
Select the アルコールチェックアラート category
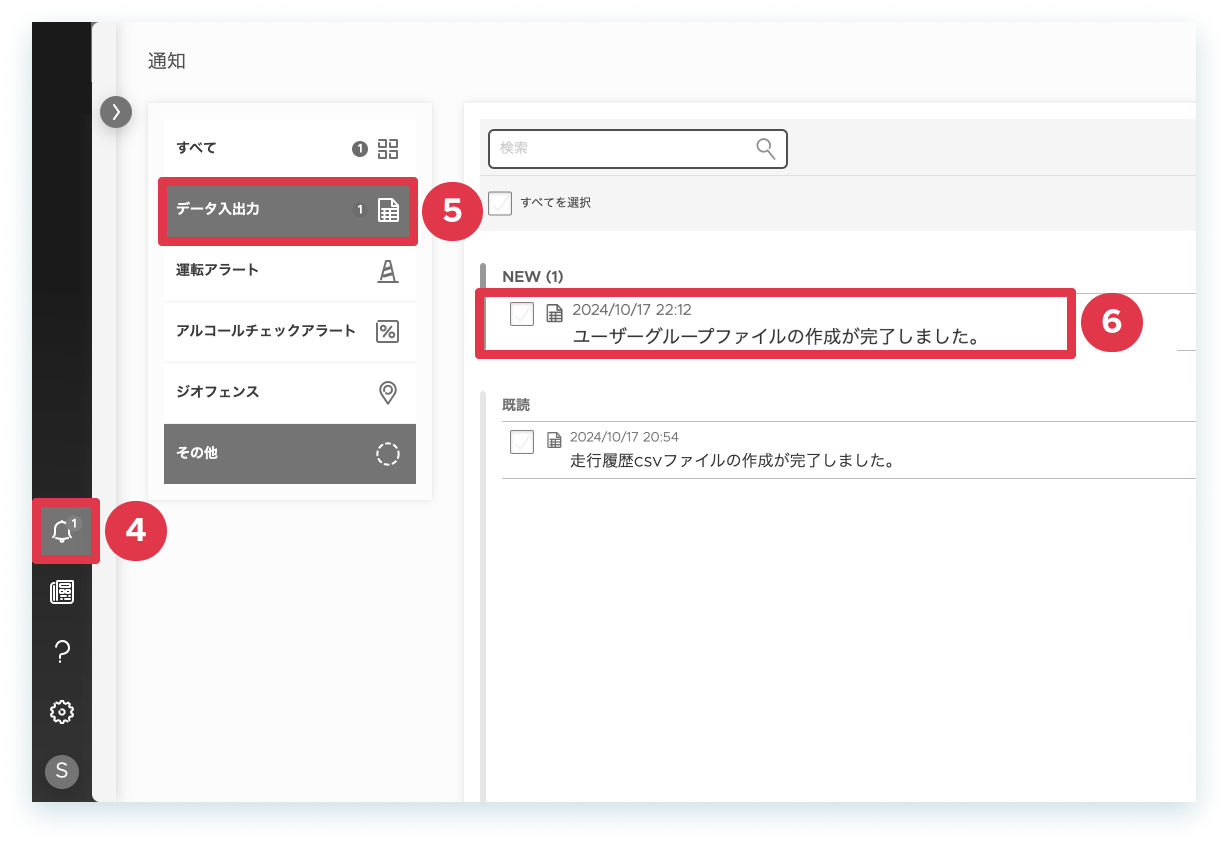coord(289,331)
